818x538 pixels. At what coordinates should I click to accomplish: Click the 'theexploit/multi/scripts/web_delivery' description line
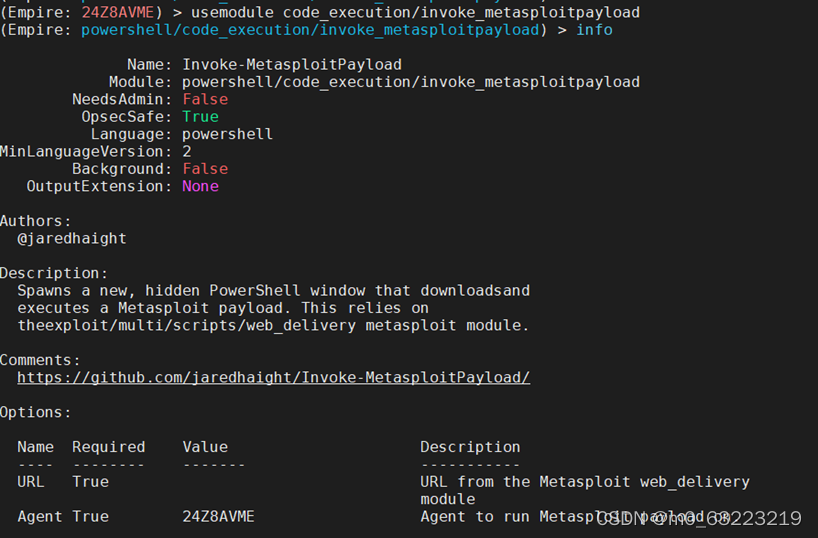tap(273, 325)
